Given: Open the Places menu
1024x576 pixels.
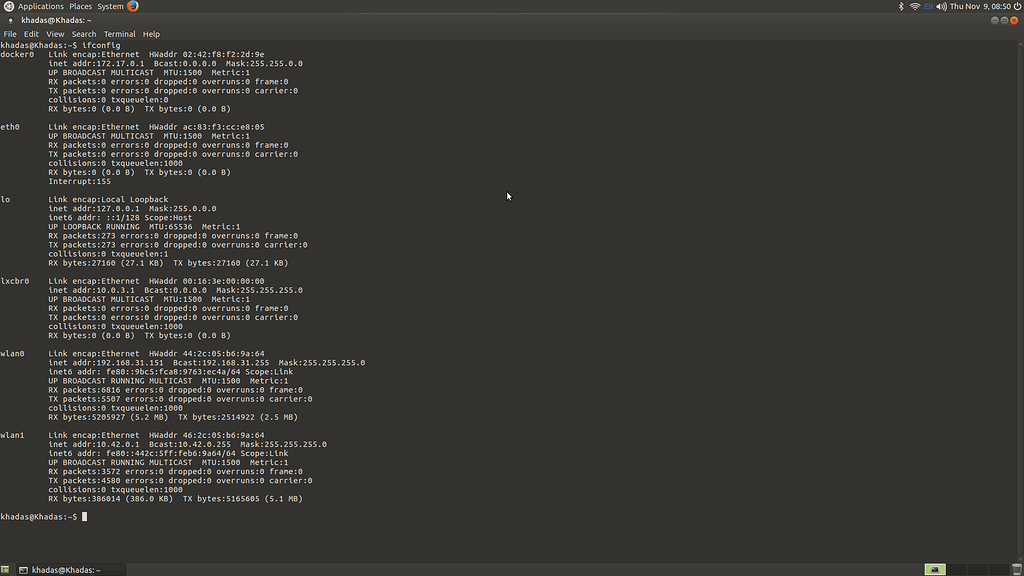Looking at the screenshot, I should pyautogui.click(x=81, y=5).
